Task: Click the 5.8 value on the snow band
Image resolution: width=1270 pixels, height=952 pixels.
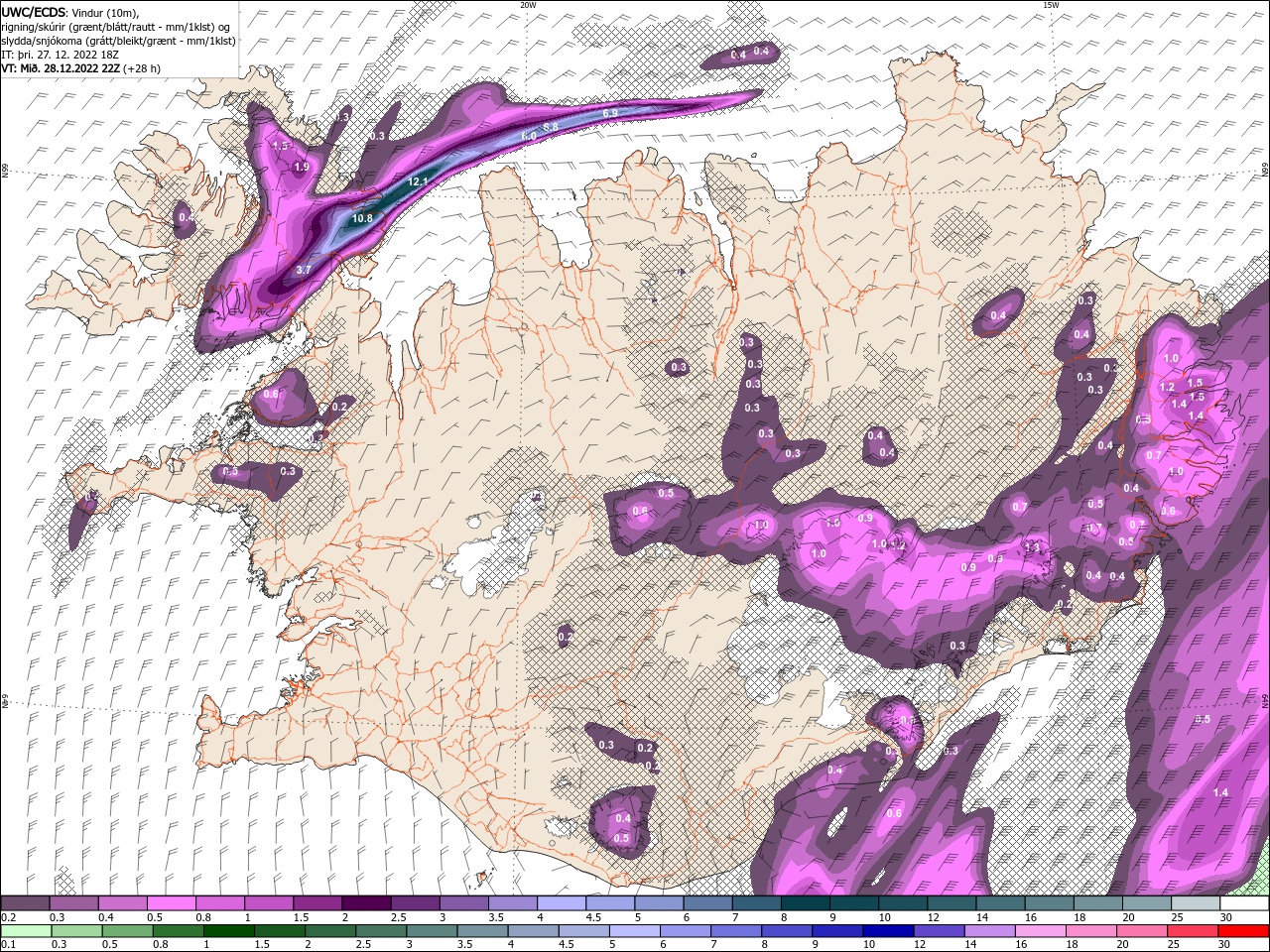Action: 551,126
